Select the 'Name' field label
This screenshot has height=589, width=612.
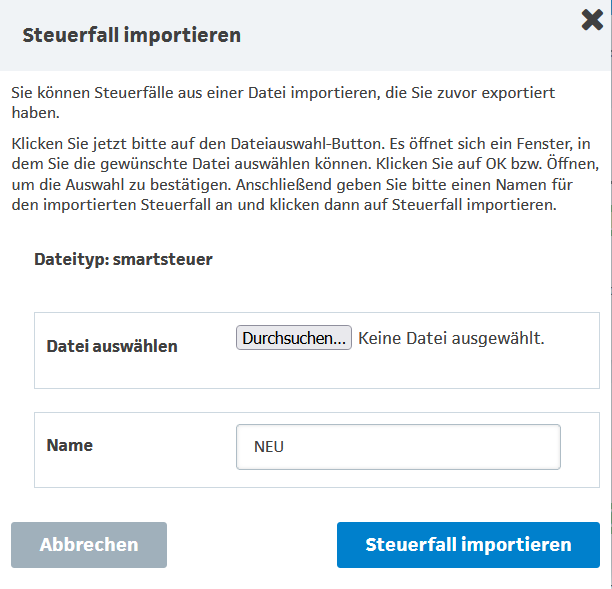(x=70, y=445)
